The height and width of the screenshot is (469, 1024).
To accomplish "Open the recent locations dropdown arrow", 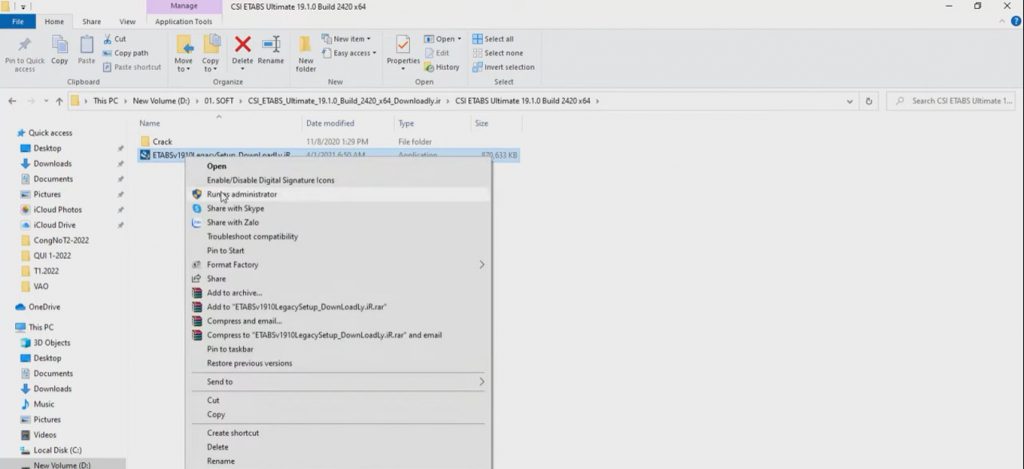I will click(x=46, y=101).
